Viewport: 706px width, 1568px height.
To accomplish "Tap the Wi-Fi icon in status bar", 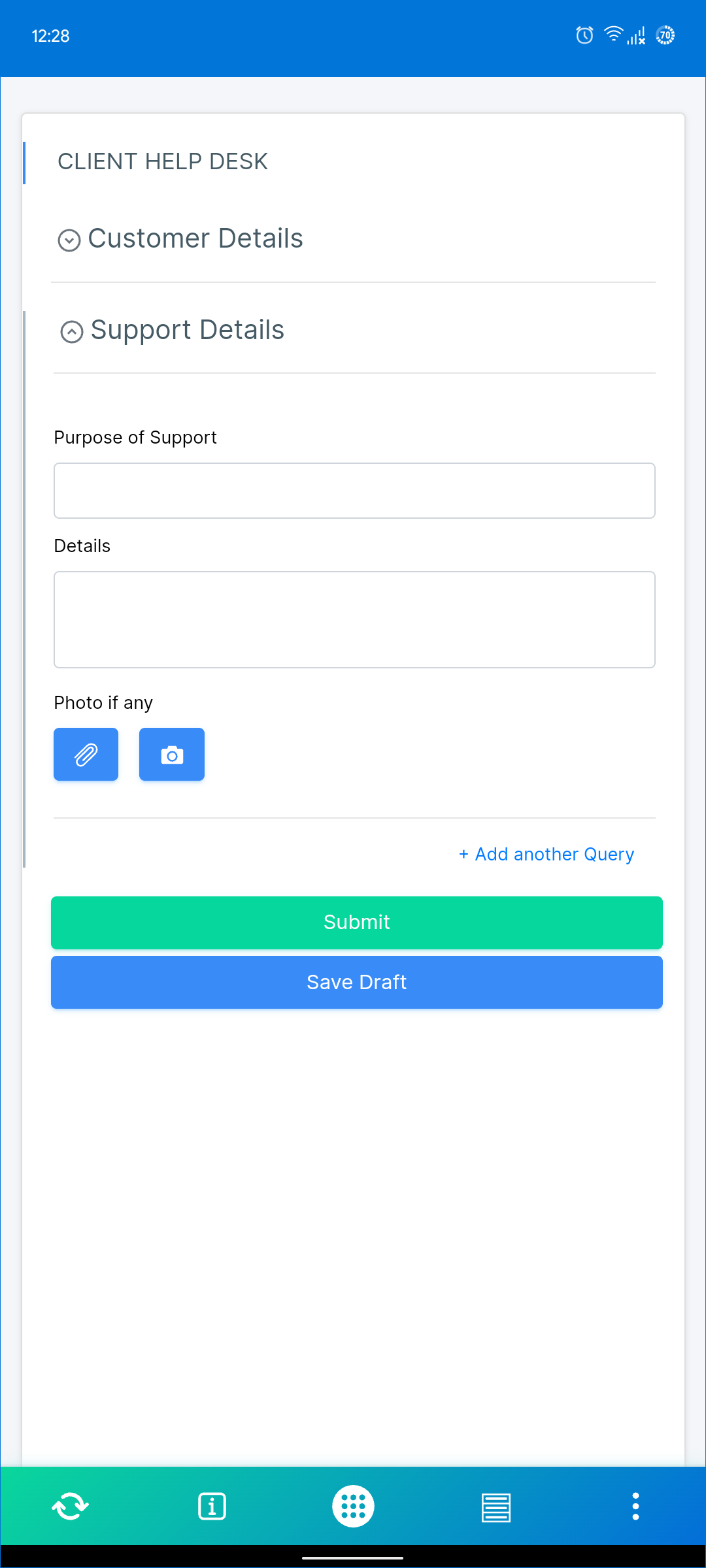I will click(613, 36).
